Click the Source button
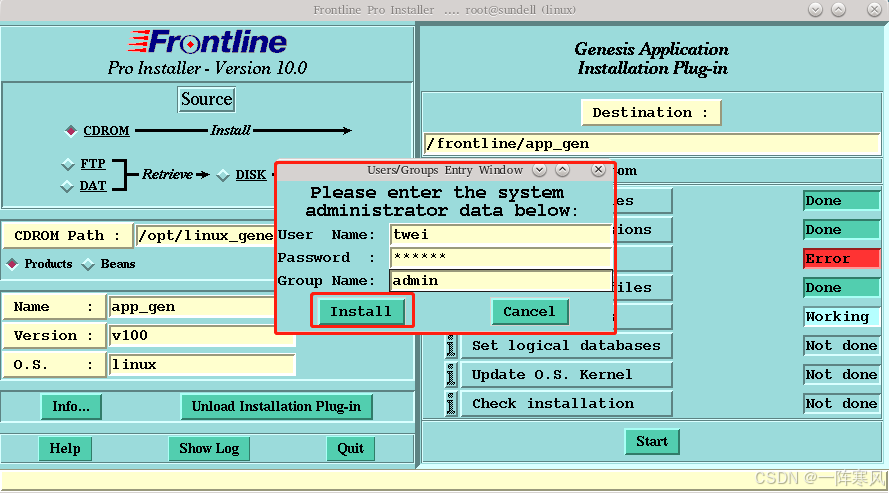Viewport: 889px width, 493px height. coord(206,99)
